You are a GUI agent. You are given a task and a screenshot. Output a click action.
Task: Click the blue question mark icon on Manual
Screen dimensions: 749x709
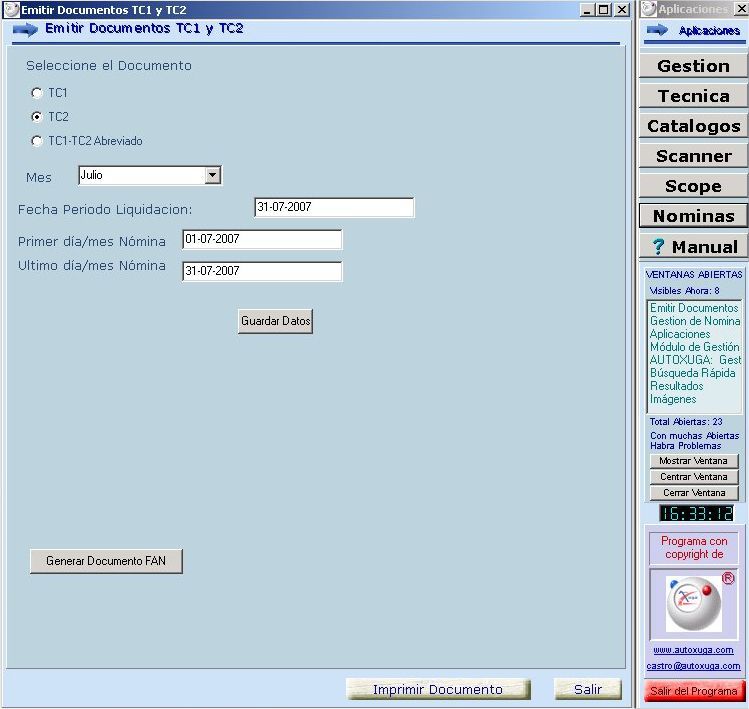(x=658, y=247)
